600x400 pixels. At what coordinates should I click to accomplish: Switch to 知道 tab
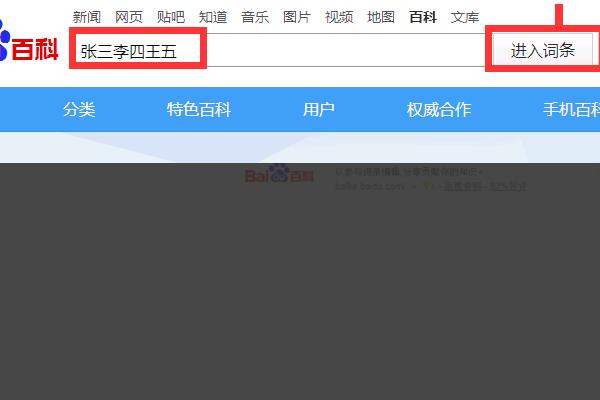[213, 17]
